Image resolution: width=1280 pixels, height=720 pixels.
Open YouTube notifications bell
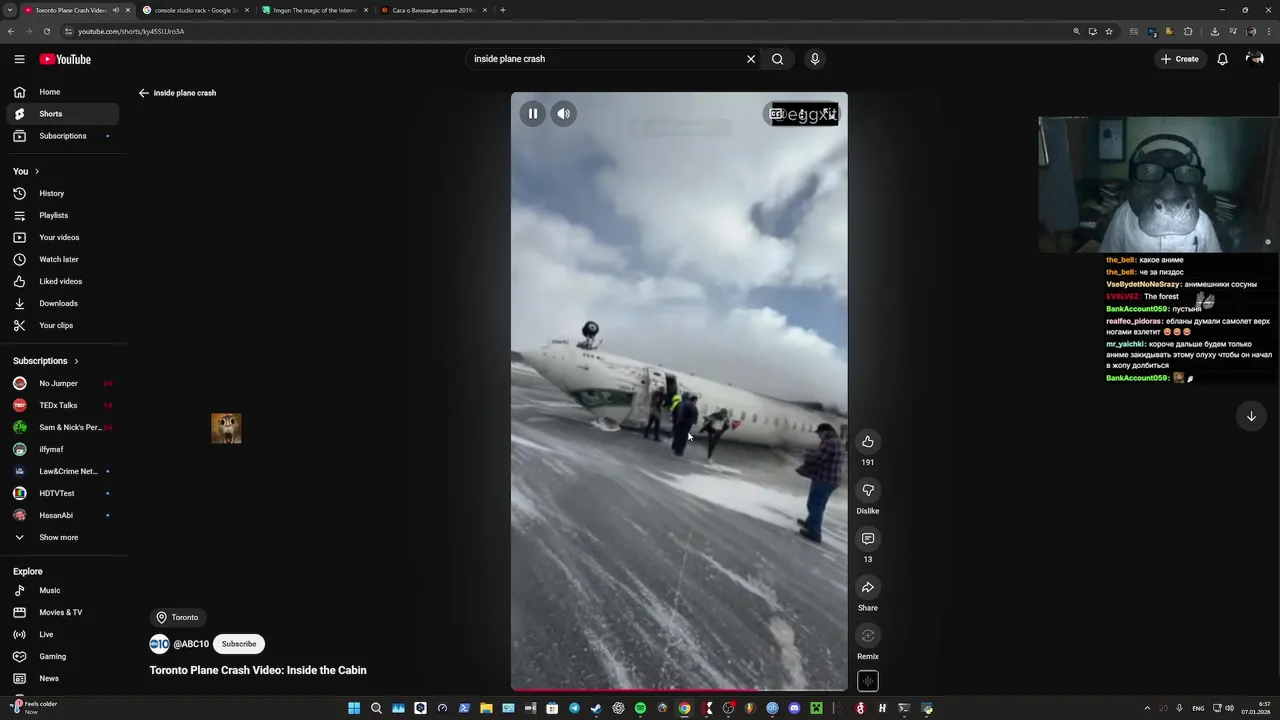(x=1222, y=59)
